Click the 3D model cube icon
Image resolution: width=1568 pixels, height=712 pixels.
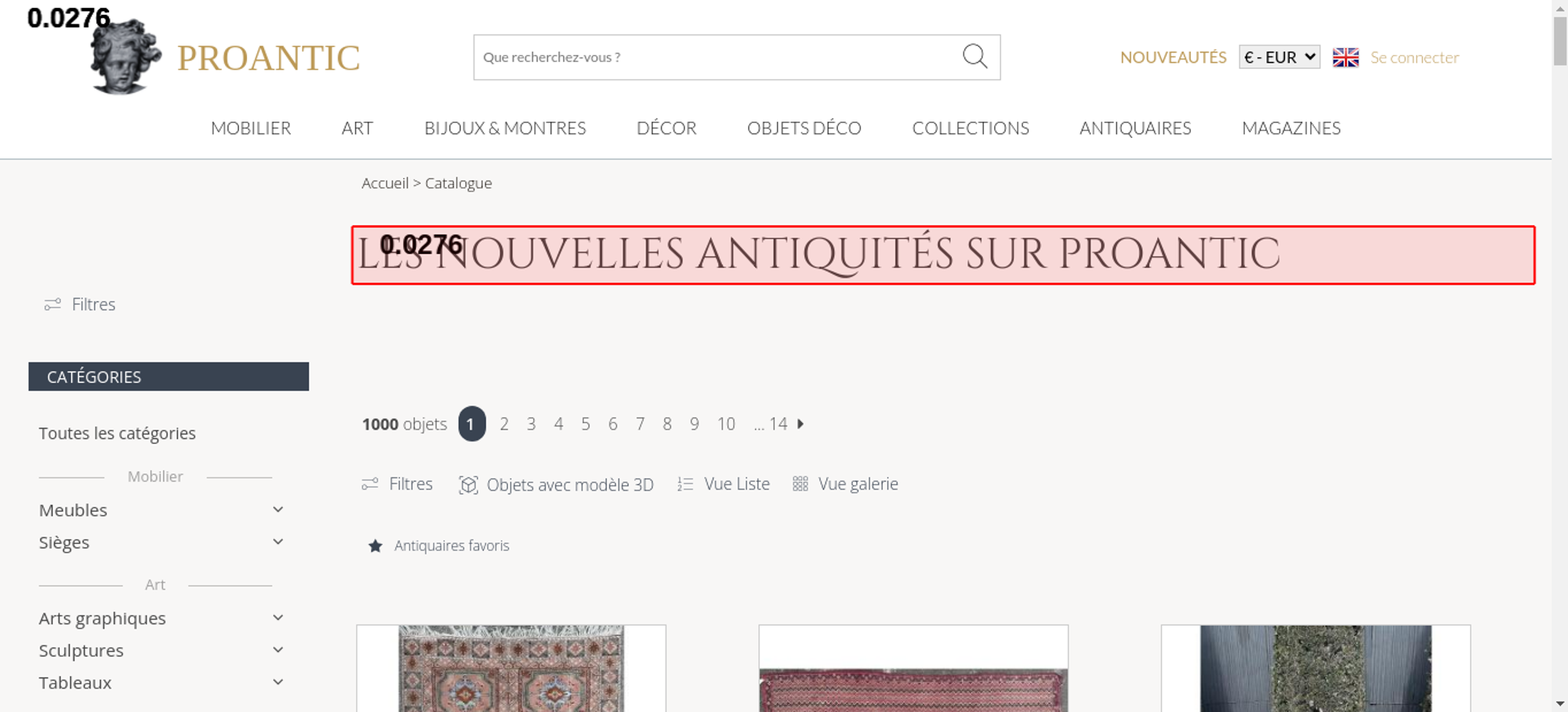coord(468,485)
